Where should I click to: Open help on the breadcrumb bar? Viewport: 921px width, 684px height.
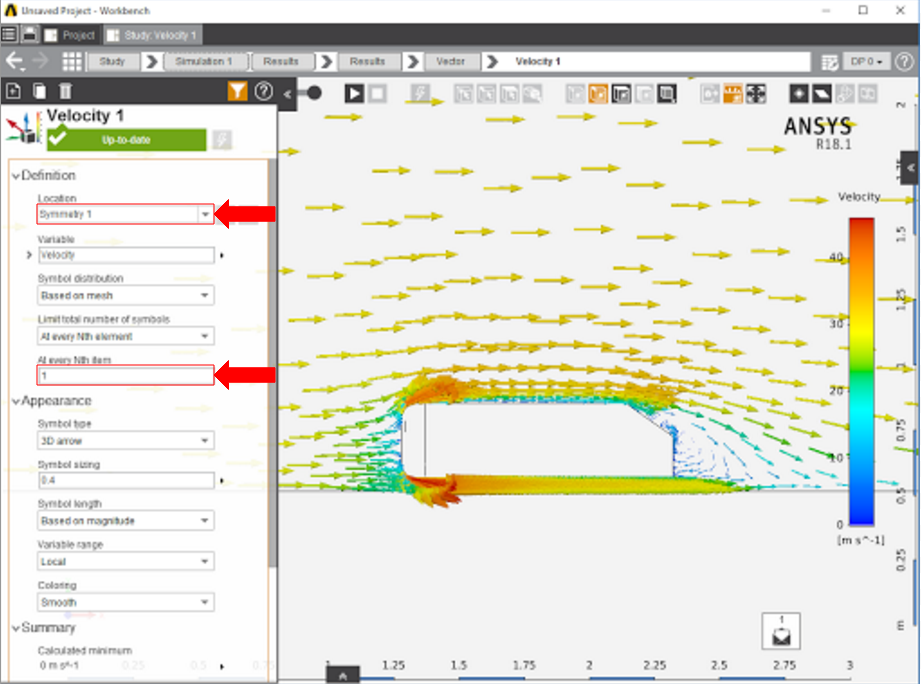905,62
